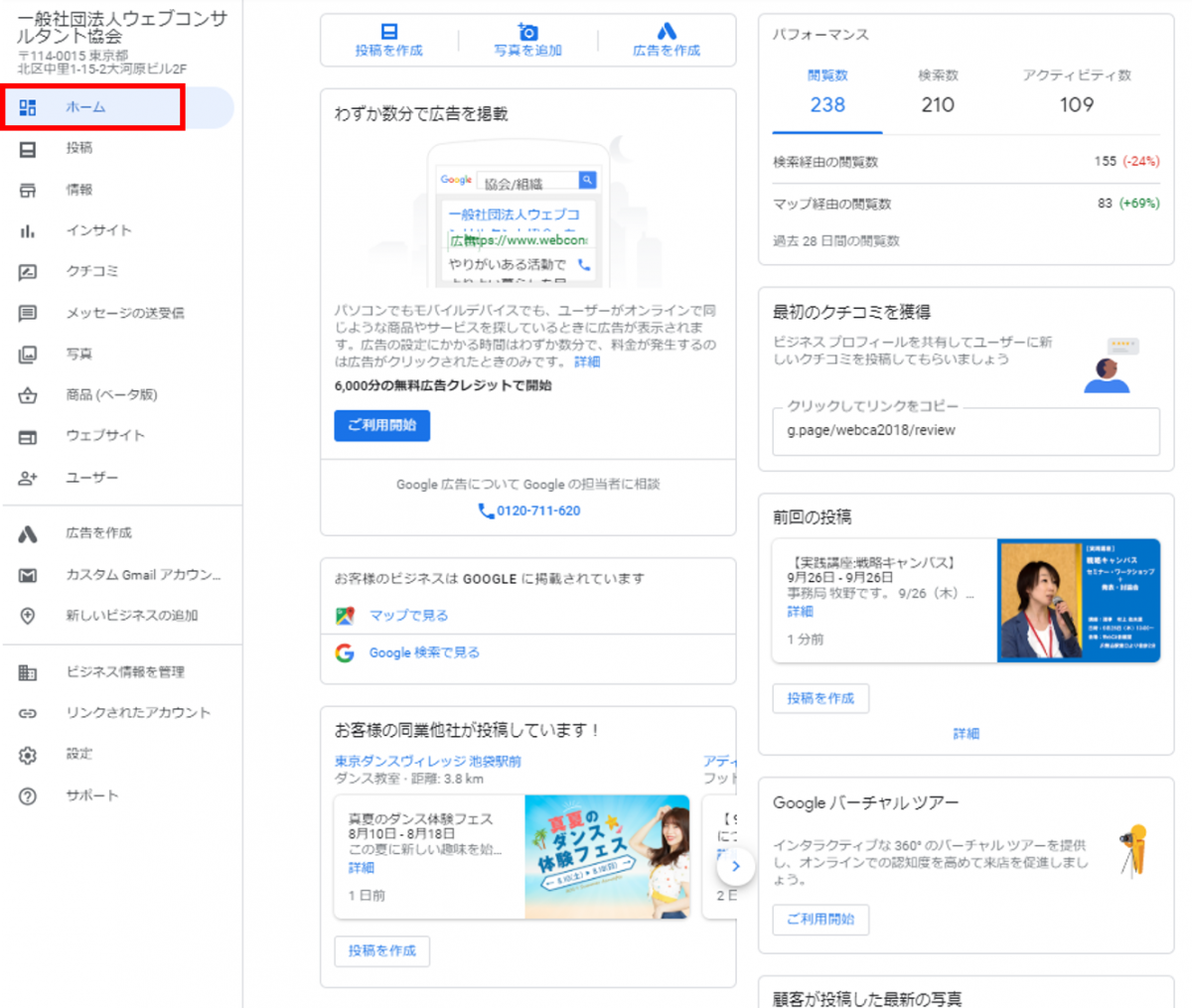
Task: Show next competitor post with arrow
Action: point(735,866)
